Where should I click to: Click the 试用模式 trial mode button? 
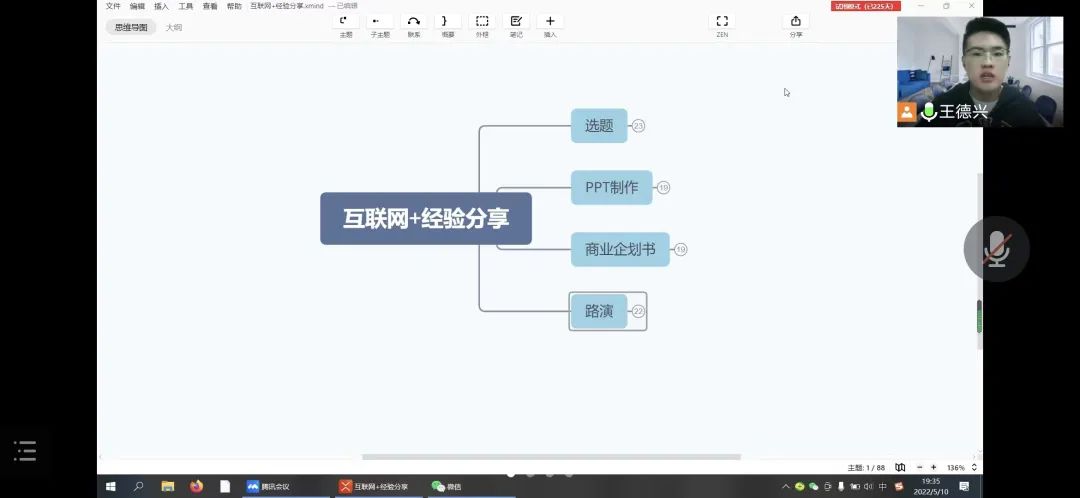(x=866, y=6)
